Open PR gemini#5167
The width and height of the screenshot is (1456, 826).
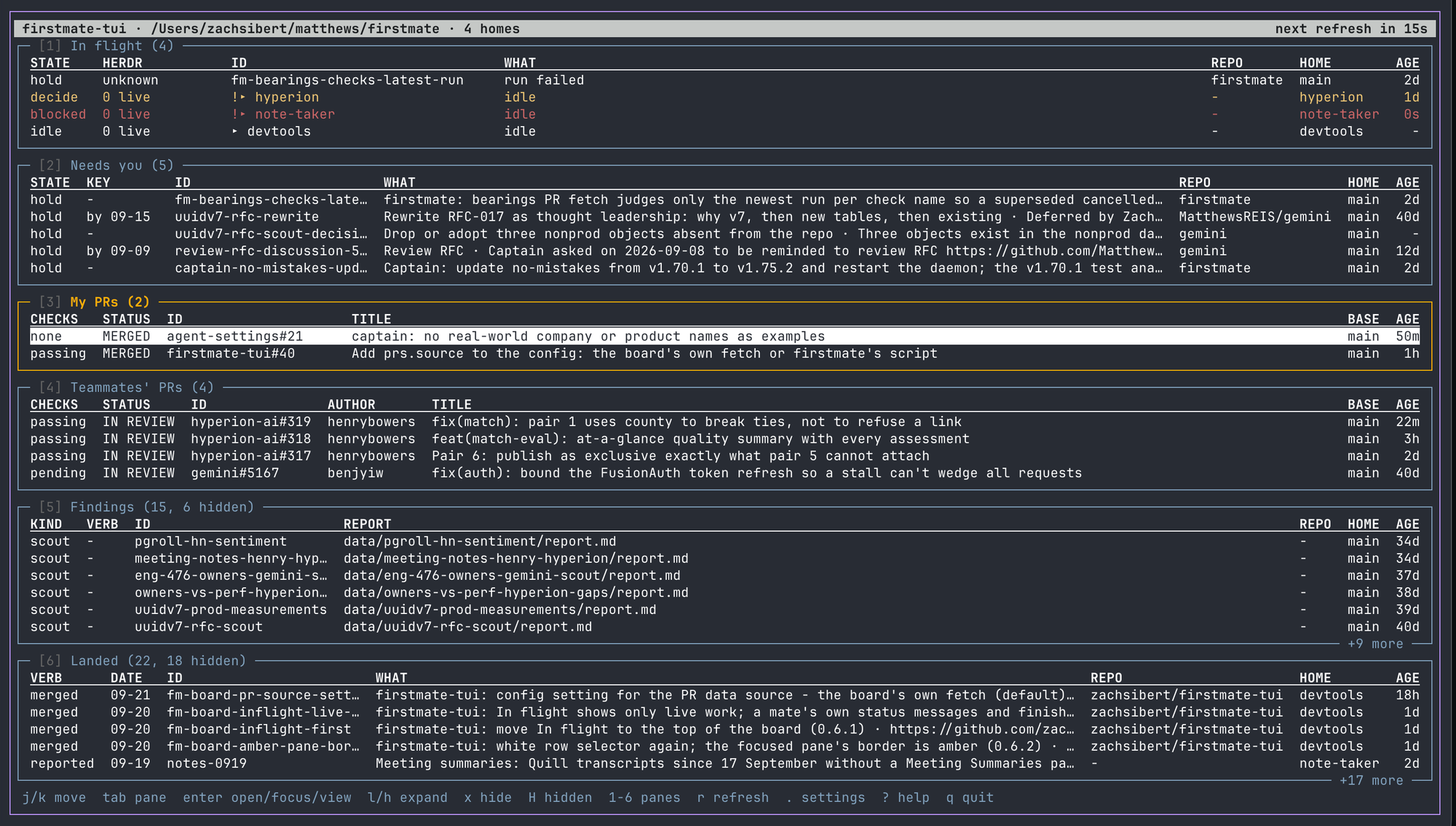[x=234, y=473]
